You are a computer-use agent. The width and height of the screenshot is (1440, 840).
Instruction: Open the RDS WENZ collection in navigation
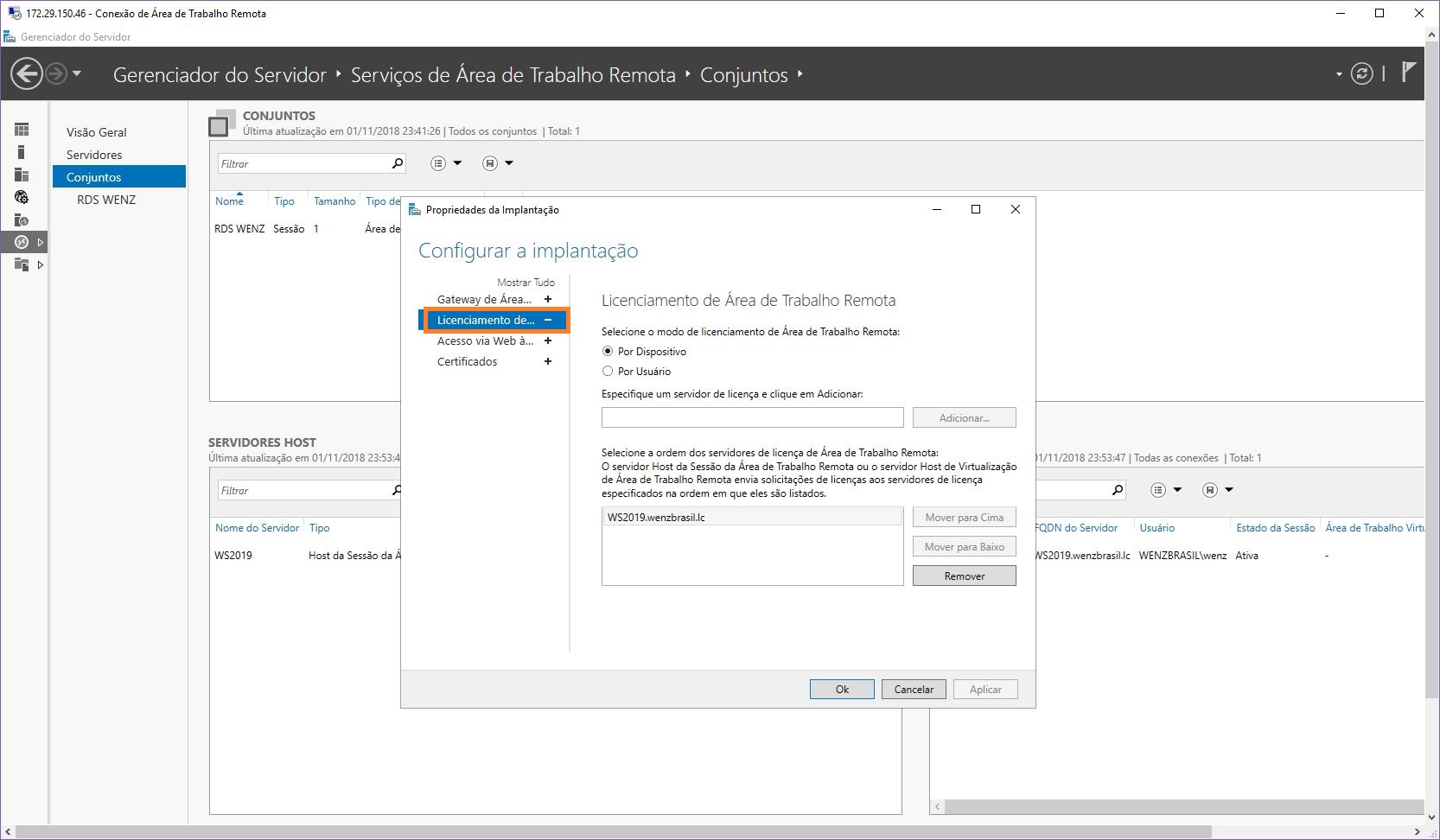tap(106, 200)
